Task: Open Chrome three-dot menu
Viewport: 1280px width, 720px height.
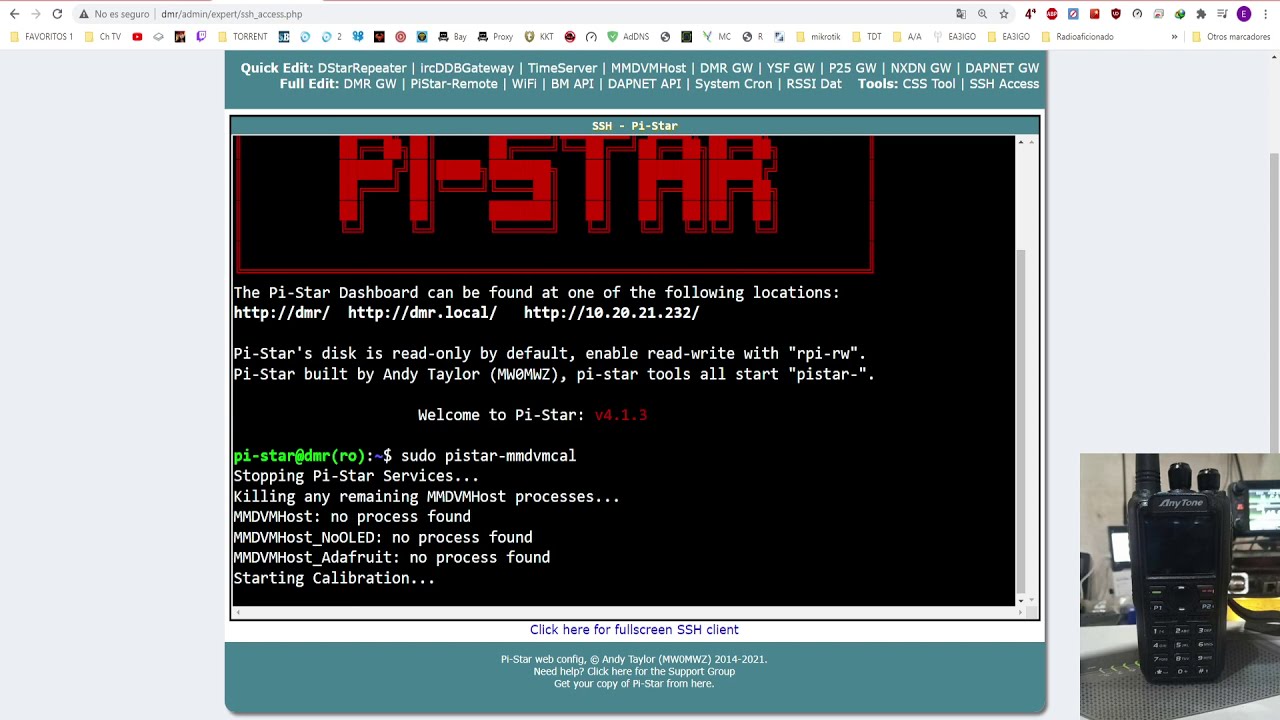Action: click(1266, 14)
